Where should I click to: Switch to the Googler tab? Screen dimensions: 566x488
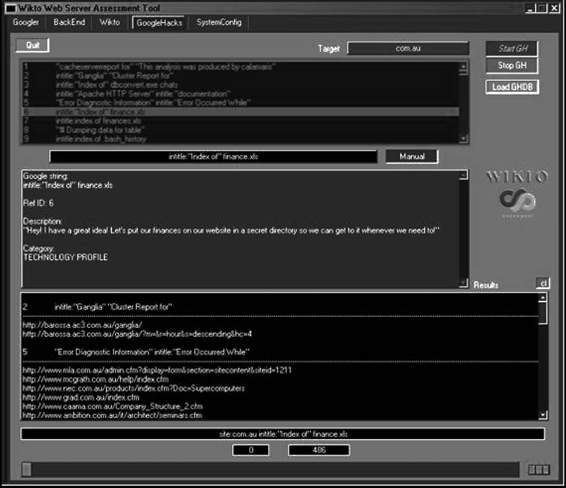point(26,22)
